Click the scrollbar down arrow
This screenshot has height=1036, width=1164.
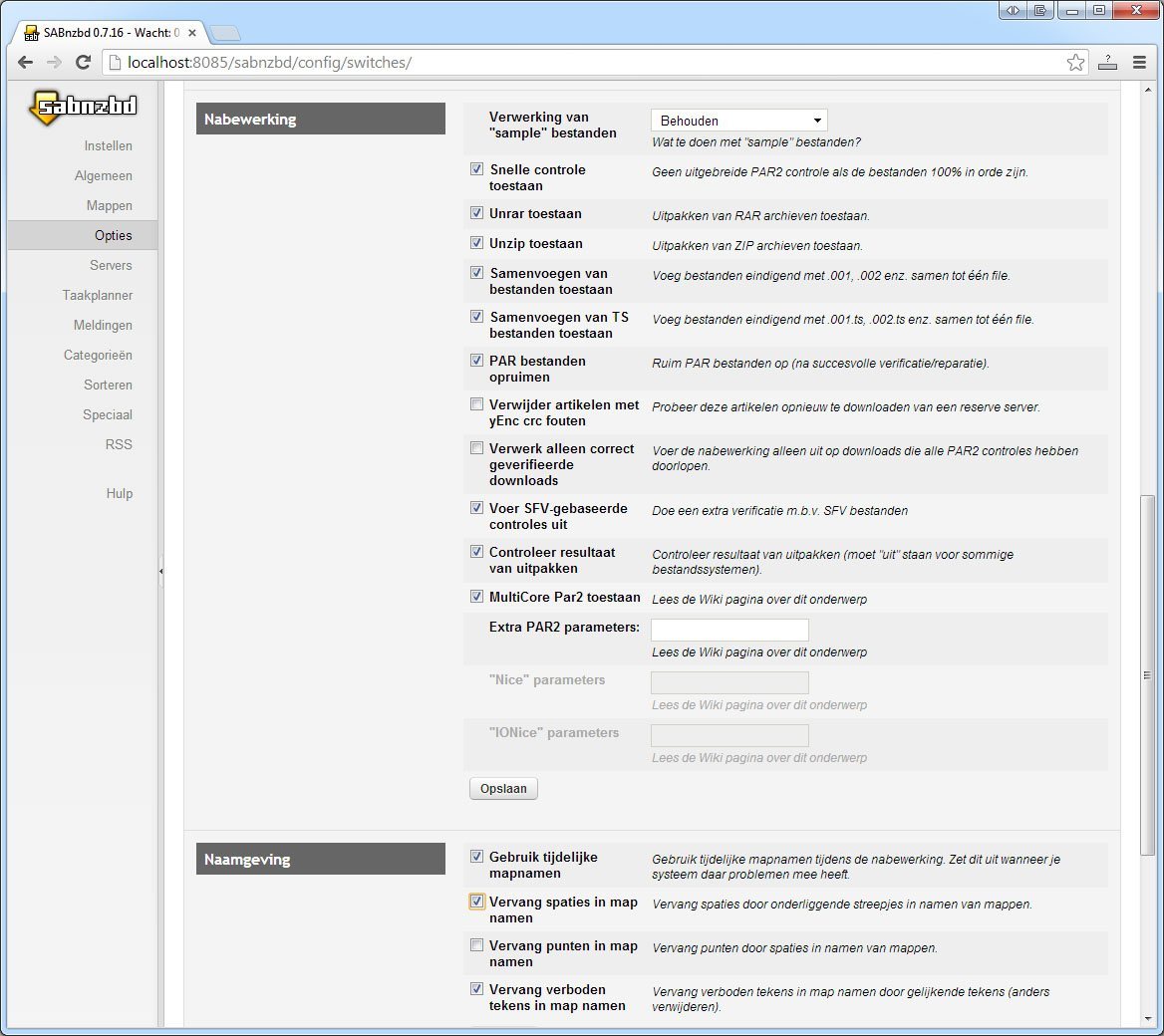1148,1020
